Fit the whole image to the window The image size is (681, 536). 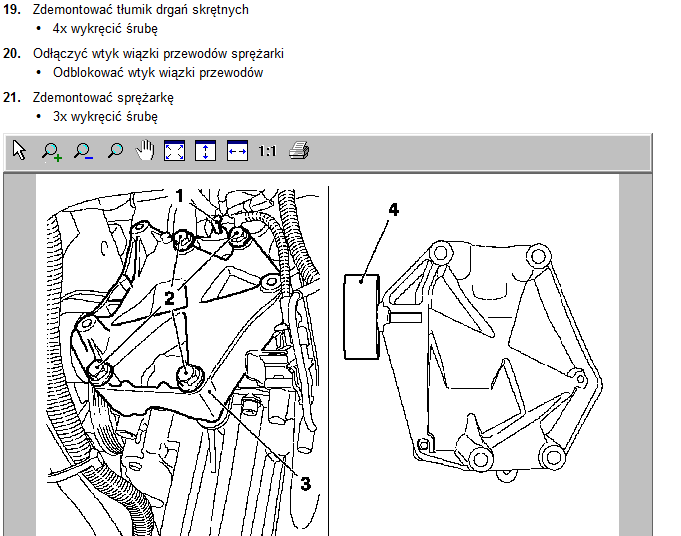(x=175, y=151)
